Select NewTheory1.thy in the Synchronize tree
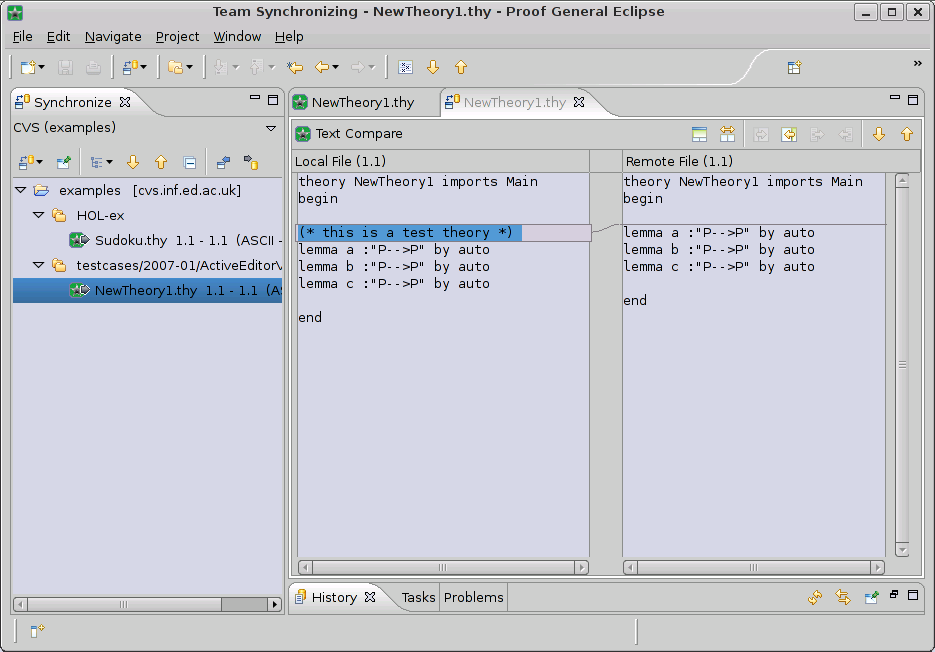 [147, 291]
